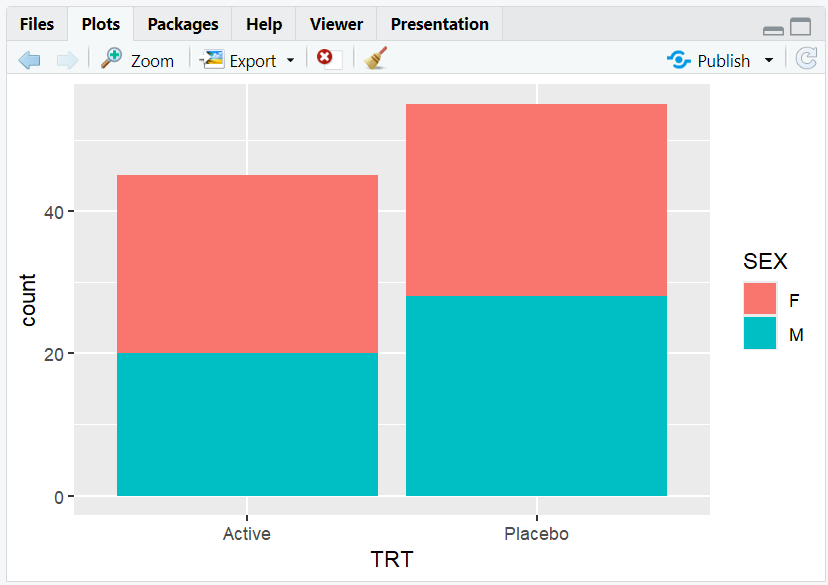Expand the Publish dropdown arrow
The width and height of the screenshot is (828, 585).
point(768,60)
